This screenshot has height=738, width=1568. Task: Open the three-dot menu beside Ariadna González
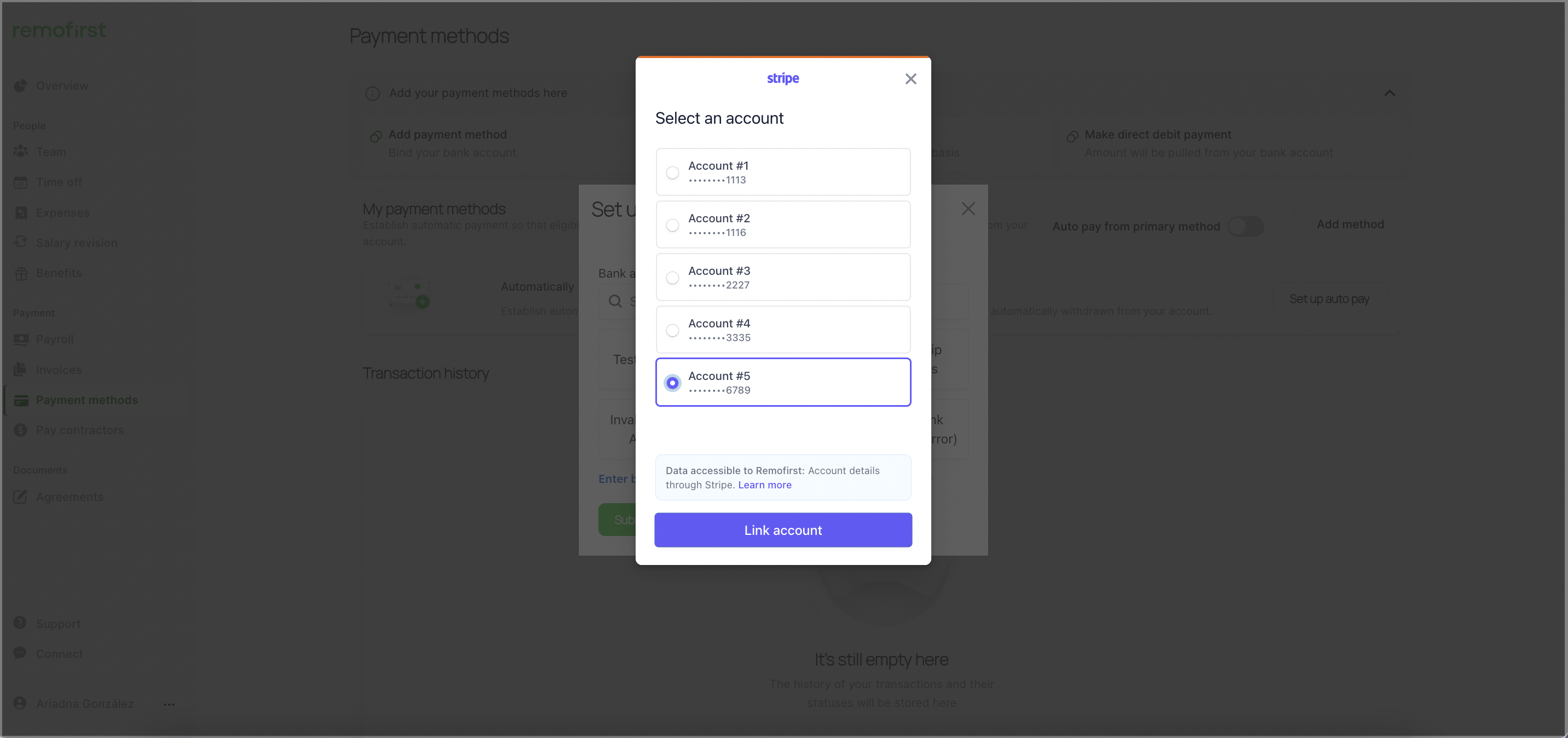pyautogui.click(x=169, y=704)
